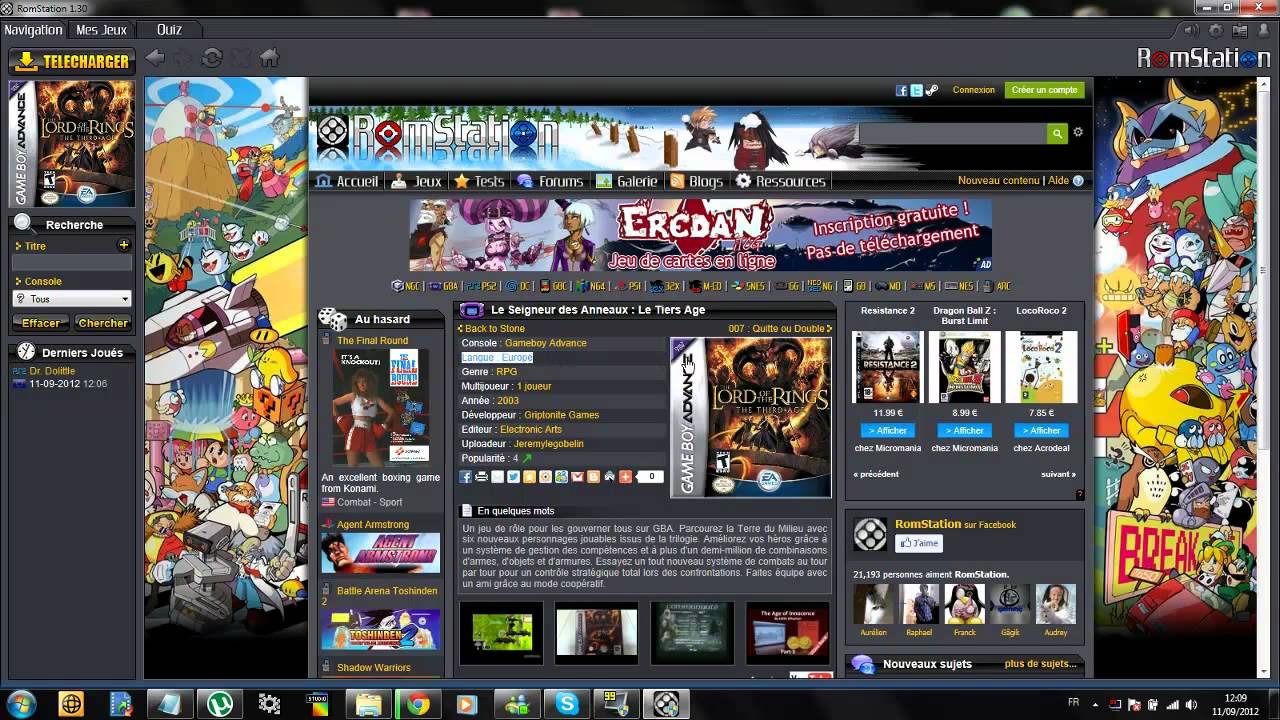
Task: Click the home icon in the toolbar
Action: coord(269,58)
